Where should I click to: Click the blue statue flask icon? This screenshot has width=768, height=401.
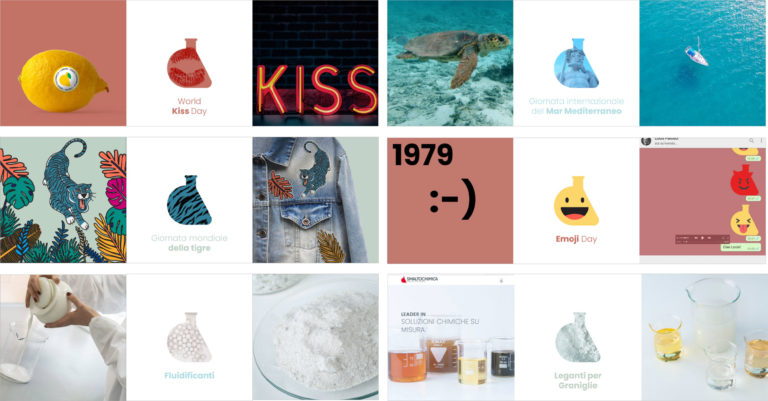click(x=576, y=63)
